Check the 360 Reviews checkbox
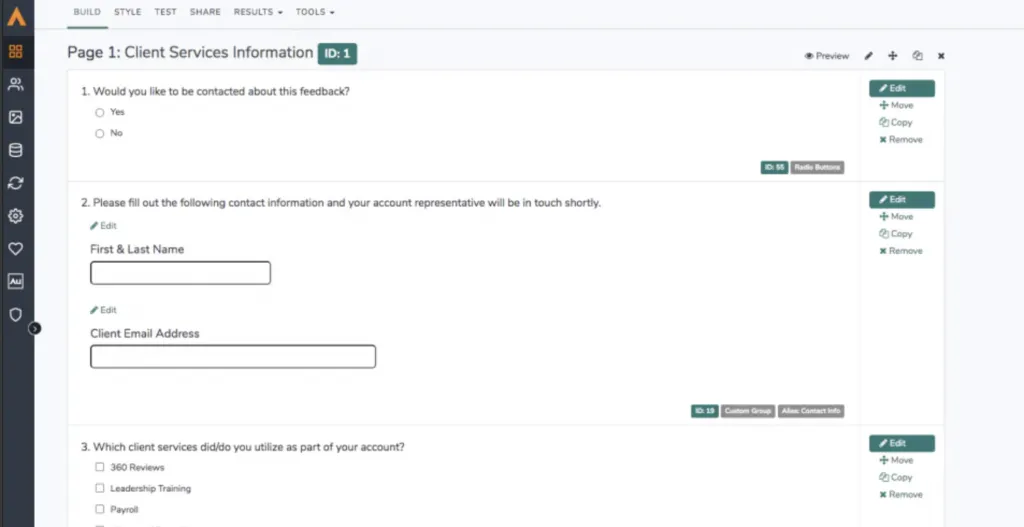Image resolution: width=1024 pixels, height=527 pixels. click(x=100, y=467)
